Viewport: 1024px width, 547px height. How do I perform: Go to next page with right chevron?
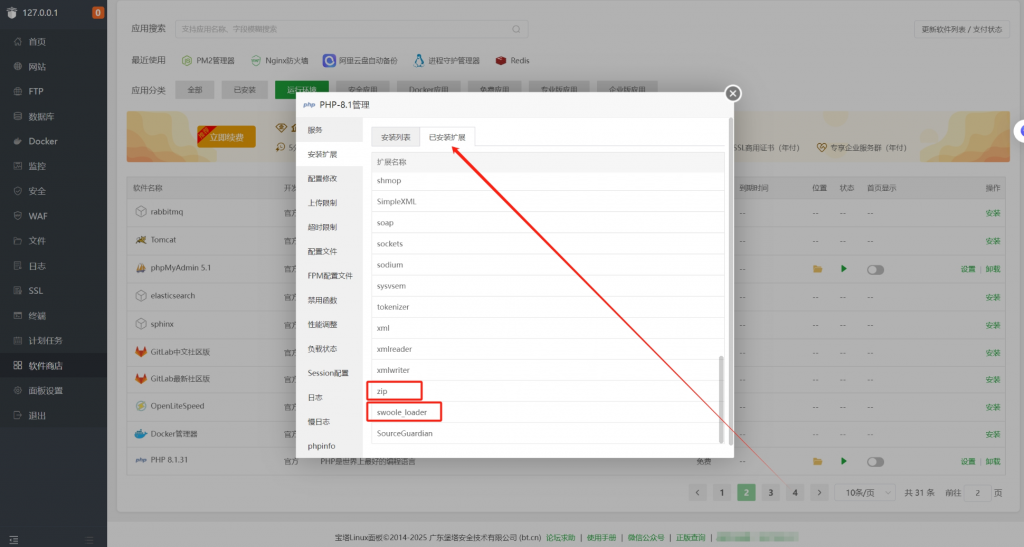[819, 492]
